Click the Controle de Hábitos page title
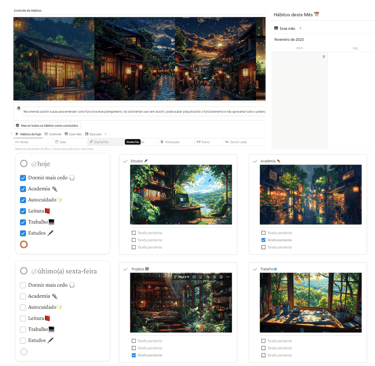Viewport: 375px width, 366px height. click(x=28, y=11)
